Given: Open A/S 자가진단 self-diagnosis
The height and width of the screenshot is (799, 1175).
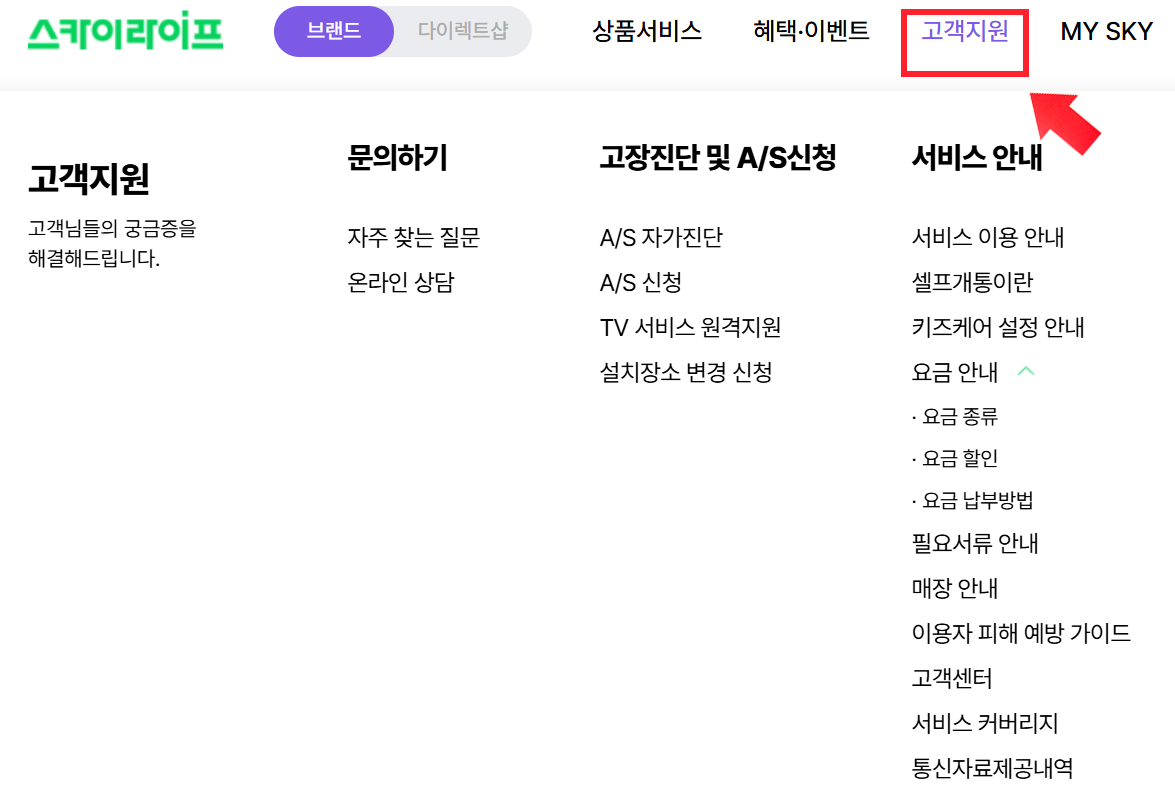Looking at the screenshot, I should [663, 238].
